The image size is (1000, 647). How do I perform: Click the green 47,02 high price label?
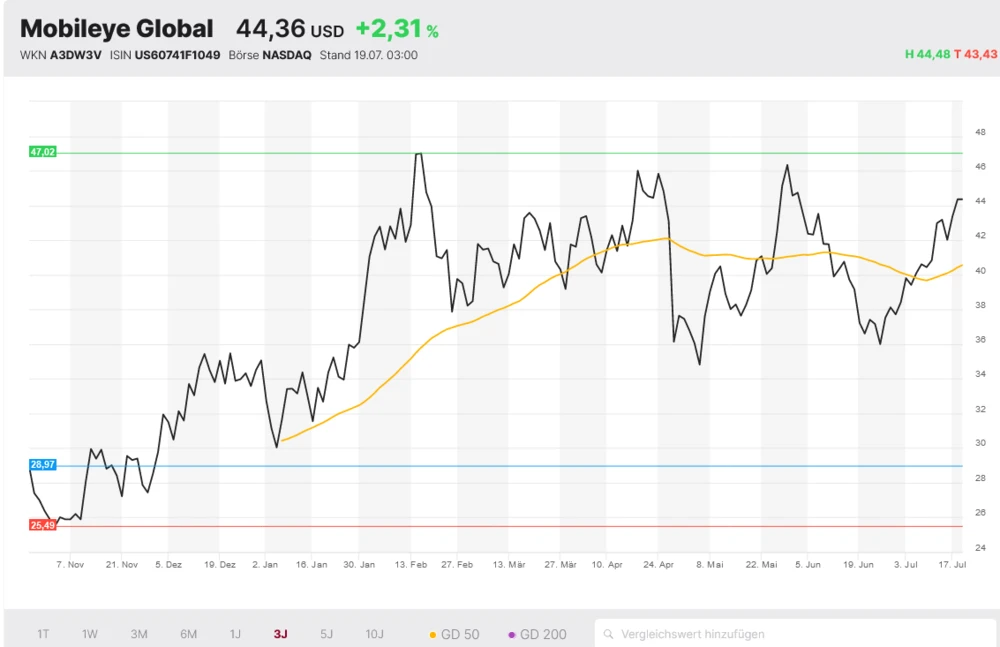tap(43, 152)
